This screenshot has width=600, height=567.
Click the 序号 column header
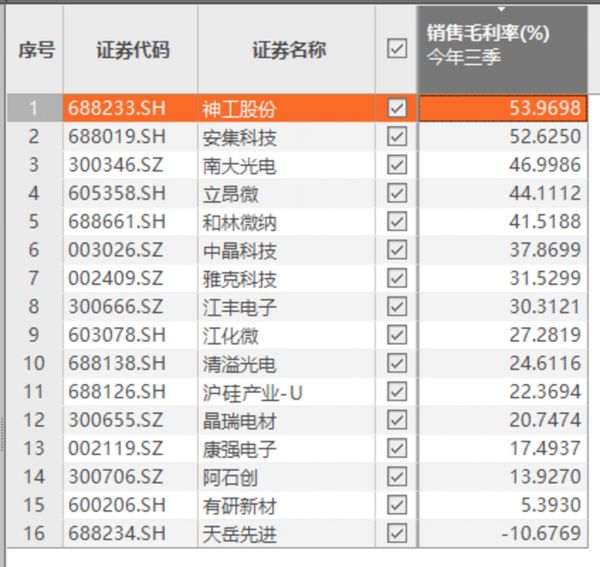coord(35,49)
